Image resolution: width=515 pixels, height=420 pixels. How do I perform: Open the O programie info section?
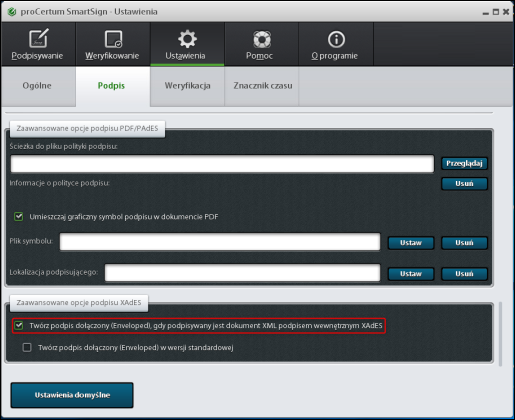pos(336,44)
